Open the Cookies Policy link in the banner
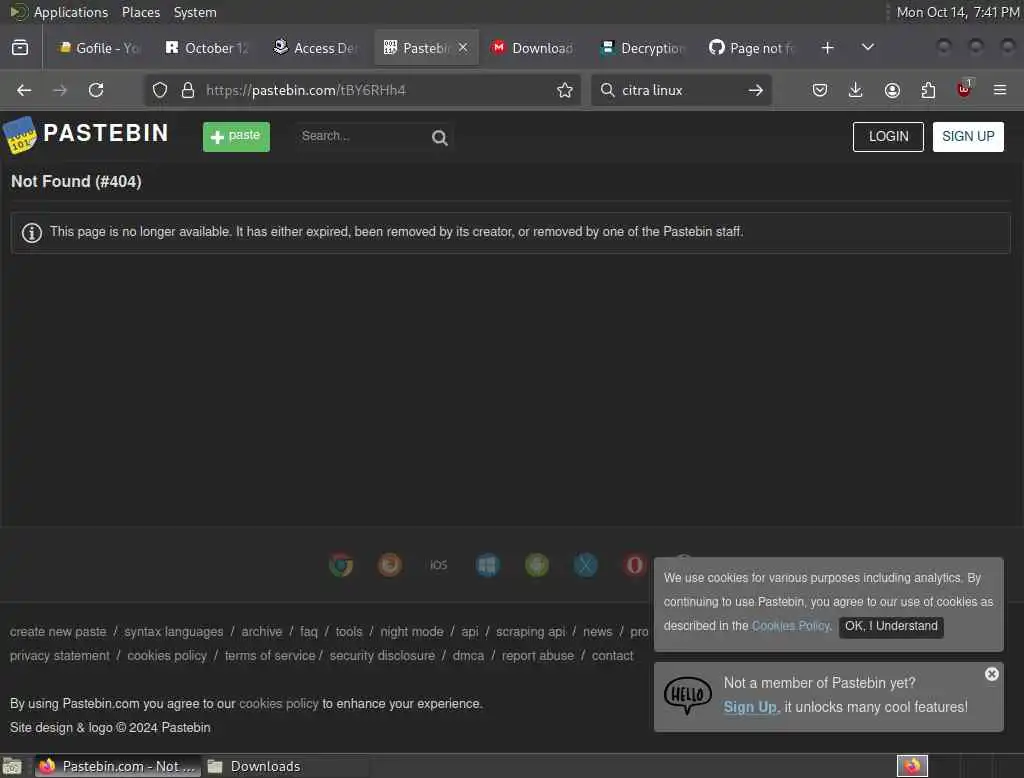The image size is (1024, 778). [791, 626]
